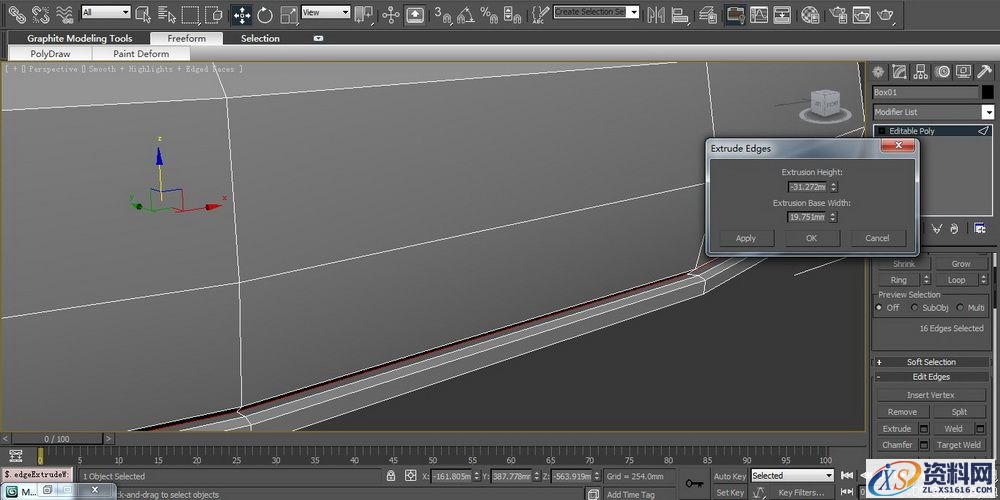Set Preview Selection to Off
The image size is (1000, 500).
point(880,308)
